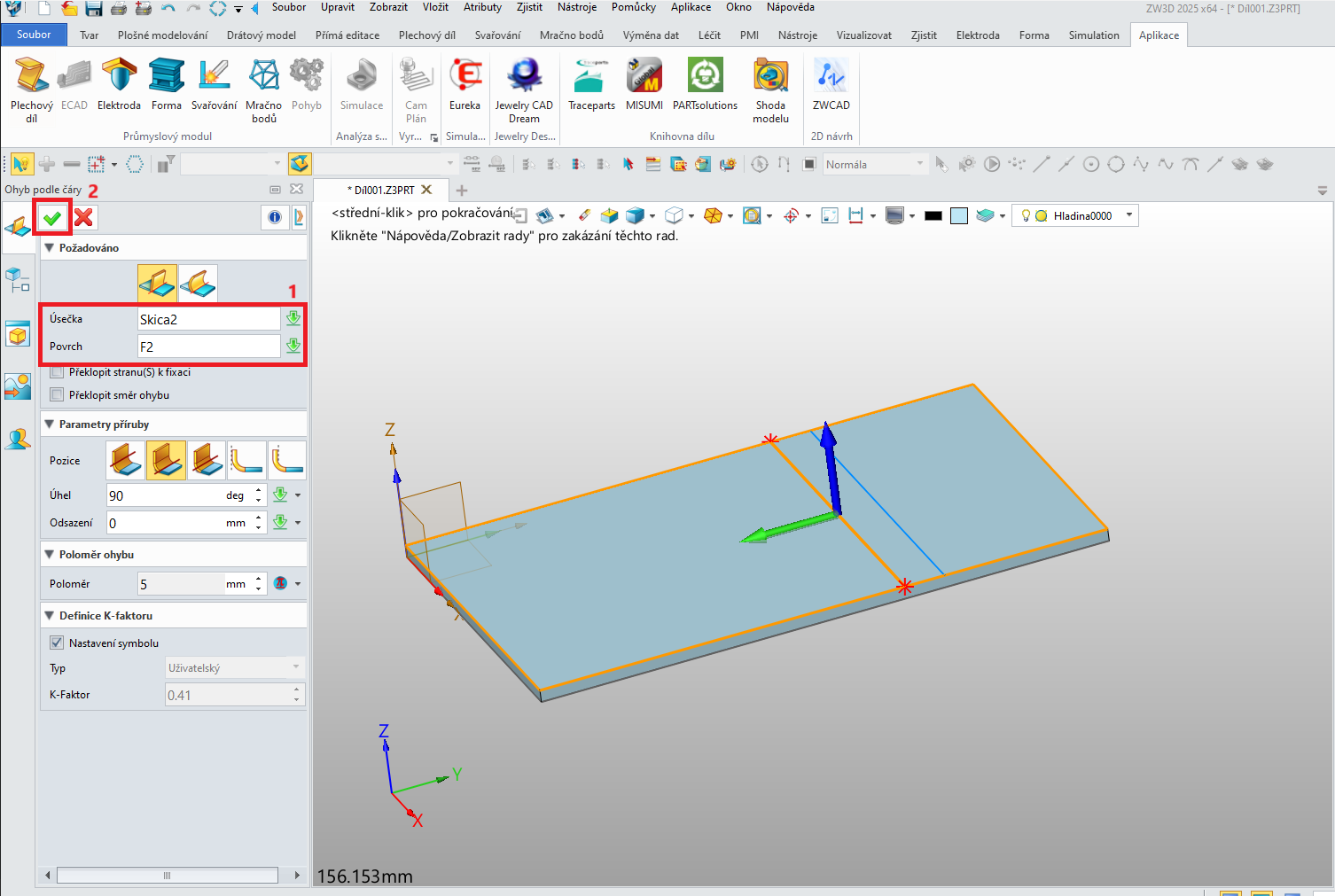
Task: Click the Soubor file button
Action: pyautogui.click(x=34, y=35)
